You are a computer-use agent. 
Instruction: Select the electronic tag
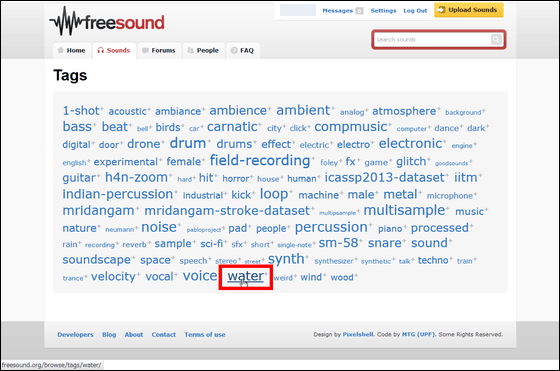pyautogui.click(x=410, y=144)
